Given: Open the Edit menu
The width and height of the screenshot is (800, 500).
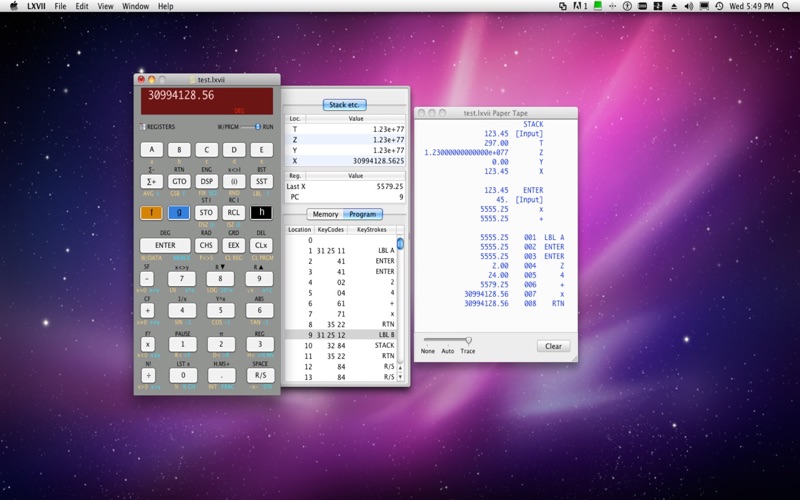Looking at the screenshot, I should tap(81, 6).
